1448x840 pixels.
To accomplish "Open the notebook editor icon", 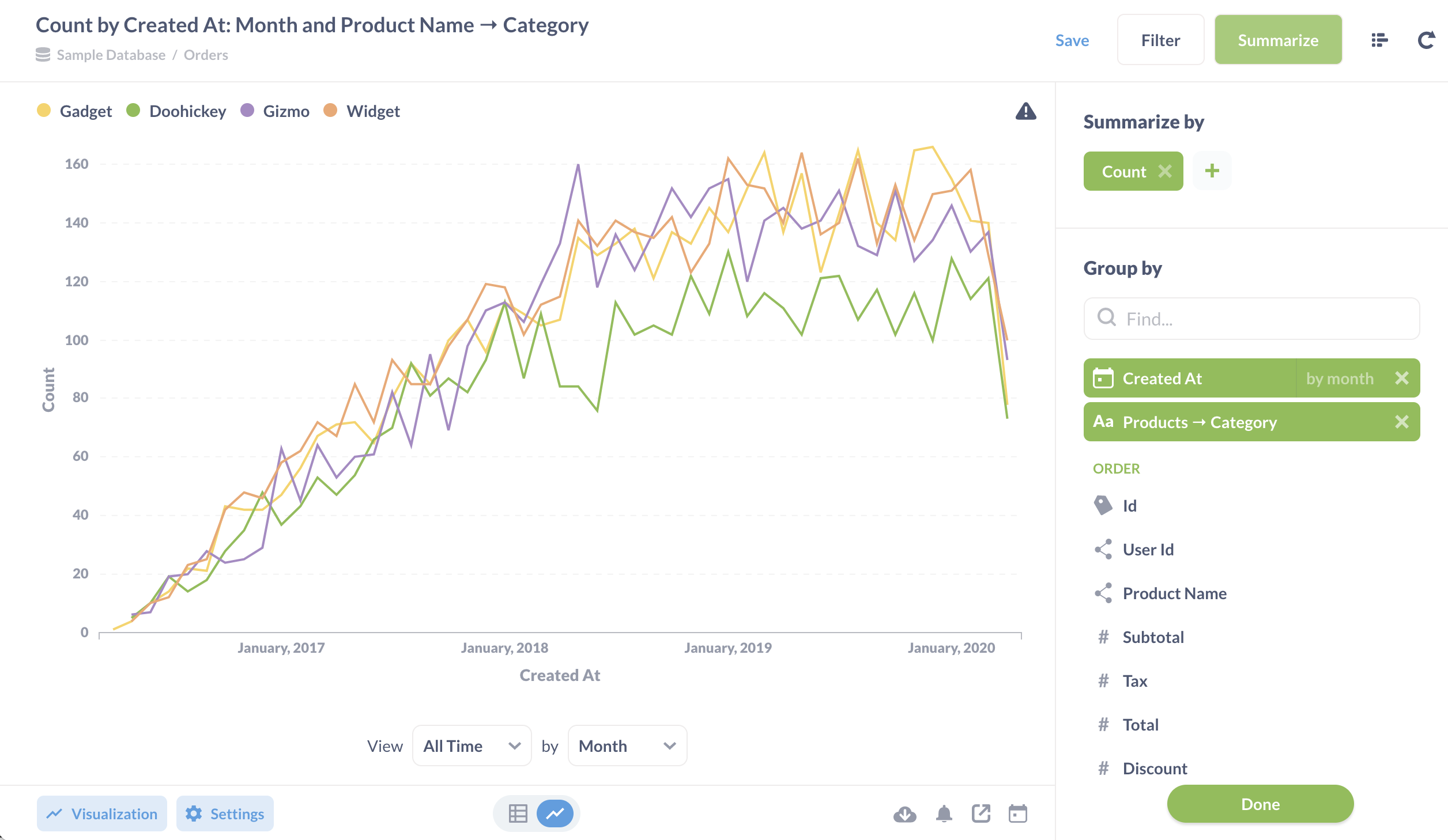I will click(x=1379, y=40).
